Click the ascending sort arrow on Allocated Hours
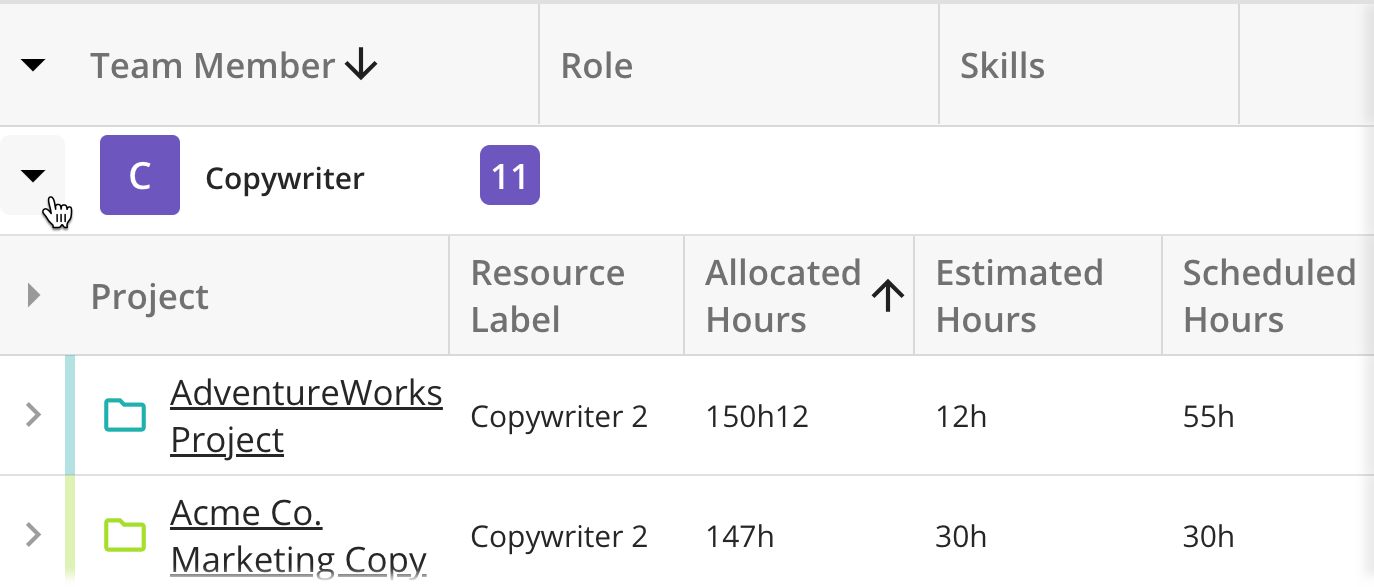 tap(886, 295)
